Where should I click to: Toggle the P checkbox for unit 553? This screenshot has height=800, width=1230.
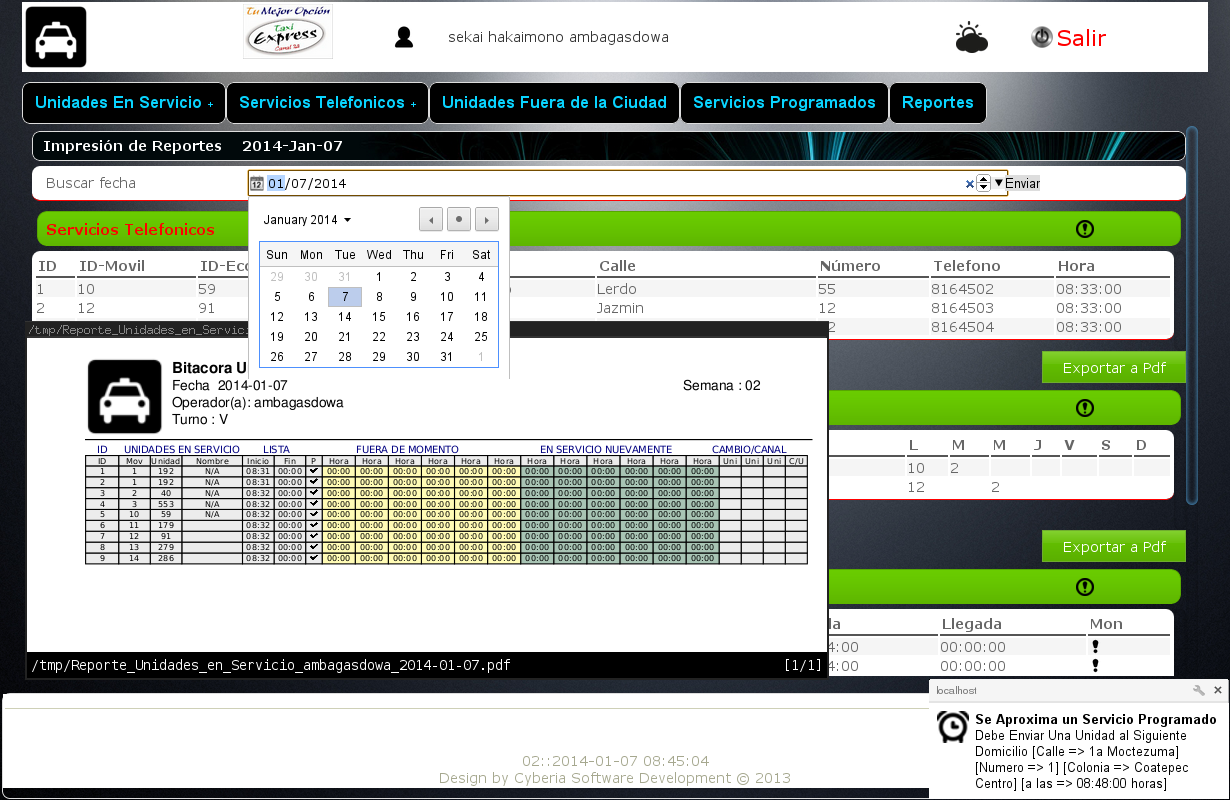click(x=313, y=502)
